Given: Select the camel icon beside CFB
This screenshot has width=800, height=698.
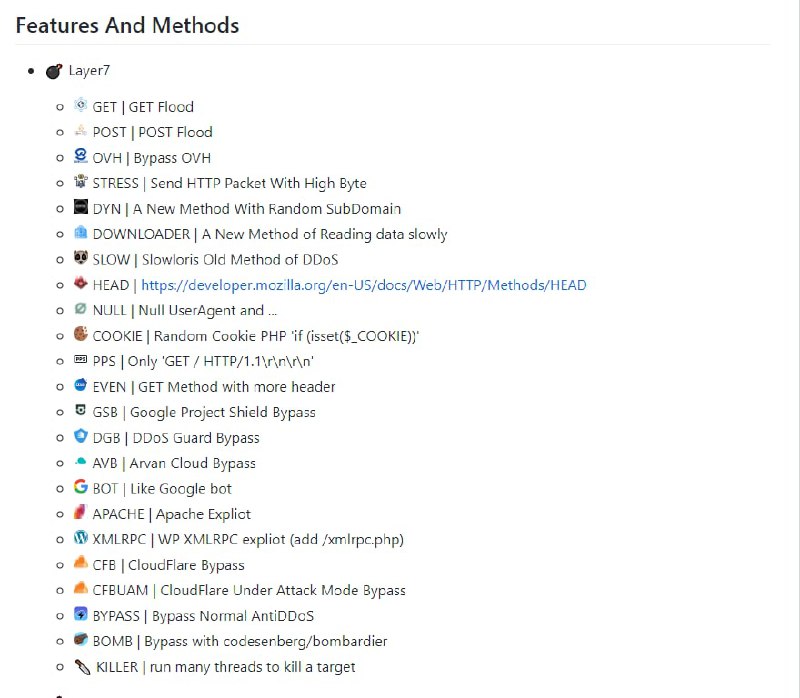Looking at the screenshot, I should [x=80, y=564].
